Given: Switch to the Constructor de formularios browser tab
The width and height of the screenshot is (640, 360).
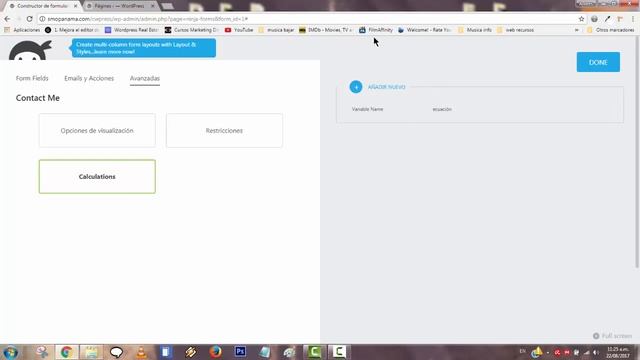Looking at the screenshot, I should tap(41, 6).
